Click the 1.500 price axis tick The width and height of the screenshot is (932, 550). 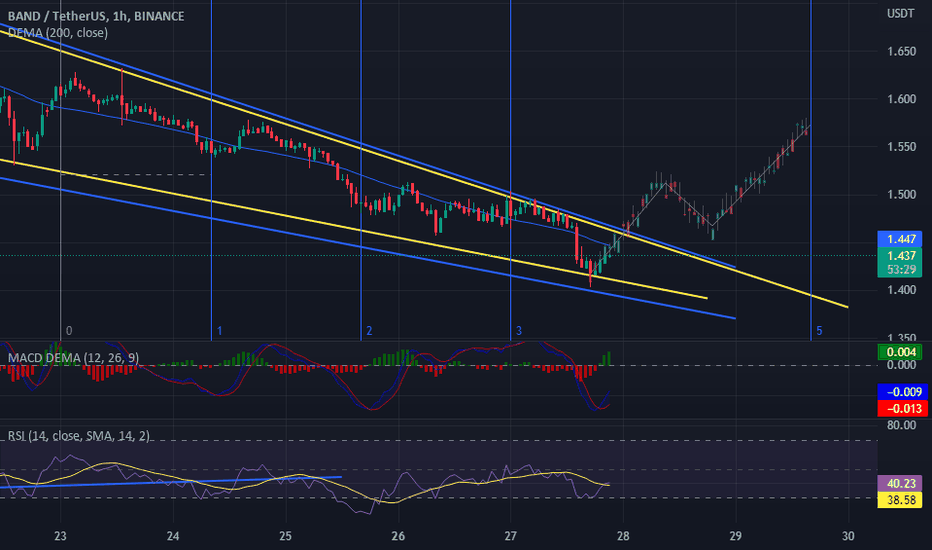[901, 194]
